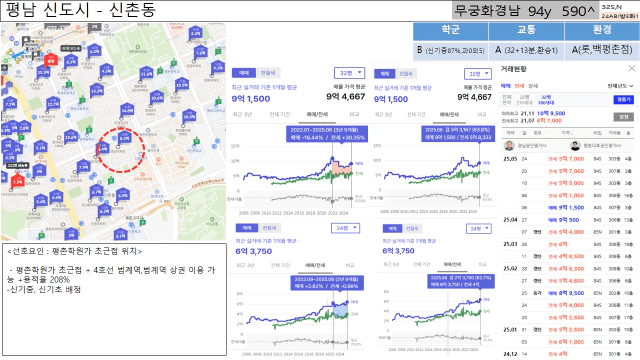Click the red shaded region in 32평 chart

tap(341, 168)
